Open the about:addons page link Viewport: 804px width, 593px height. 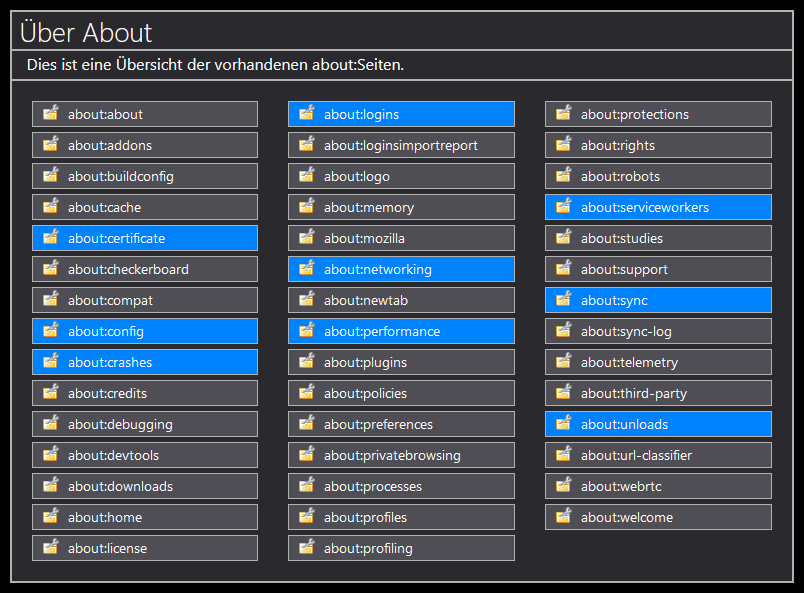(110, 145)
